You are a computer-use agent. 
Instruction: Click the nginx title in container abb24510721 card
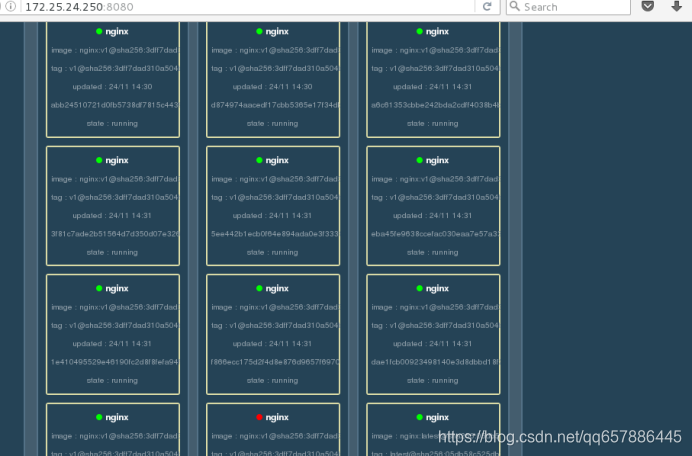117,32
